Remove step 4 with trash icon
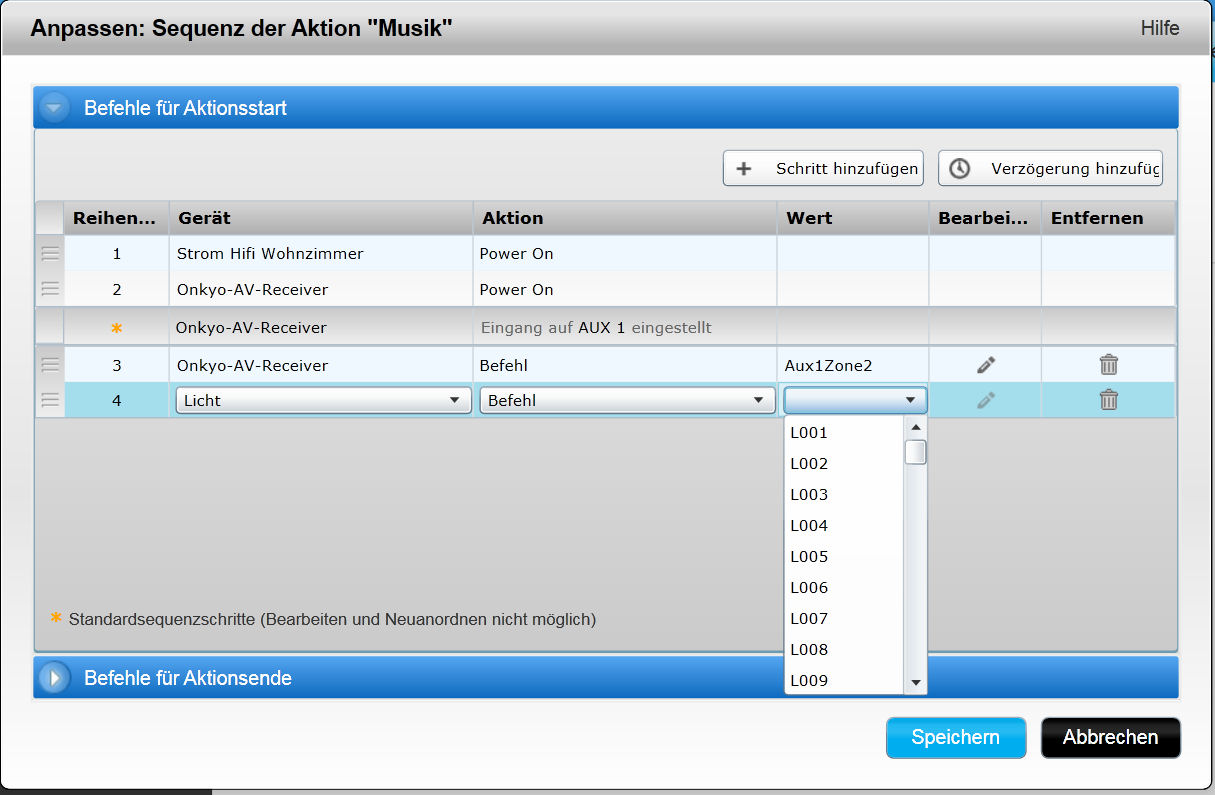 point(1108,400)
